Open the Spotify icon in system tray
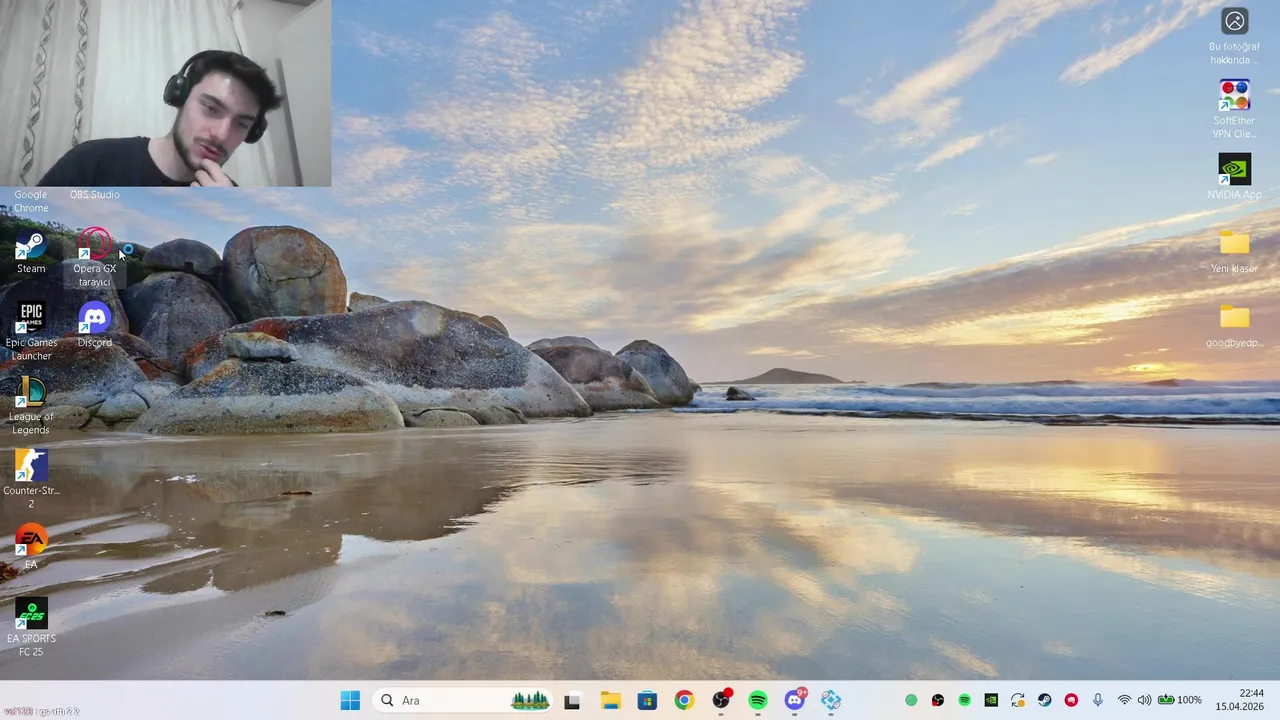The width and height of the screenshot is (1280, 720). point(964,700)
